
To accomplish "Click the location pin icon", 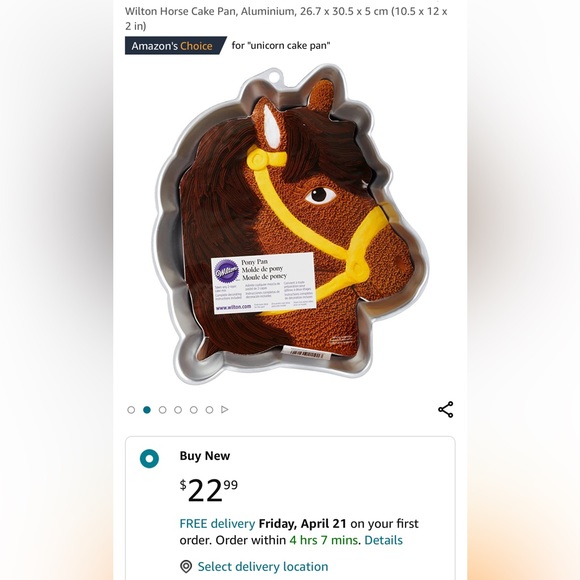I will coord(186,567).
